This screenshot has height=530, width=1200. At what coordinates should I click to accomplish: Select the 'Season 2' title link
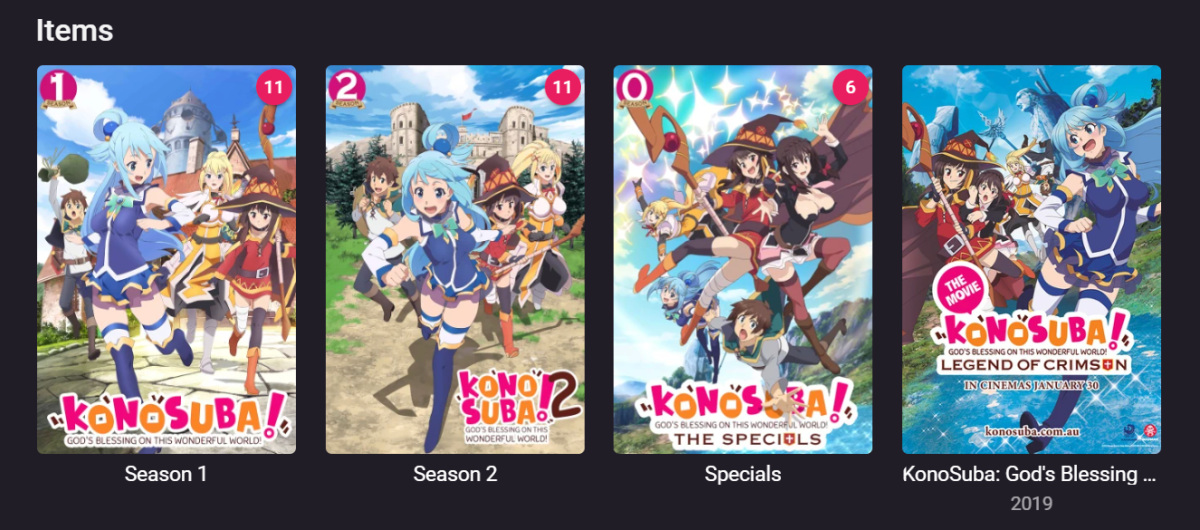pos(455,474)
